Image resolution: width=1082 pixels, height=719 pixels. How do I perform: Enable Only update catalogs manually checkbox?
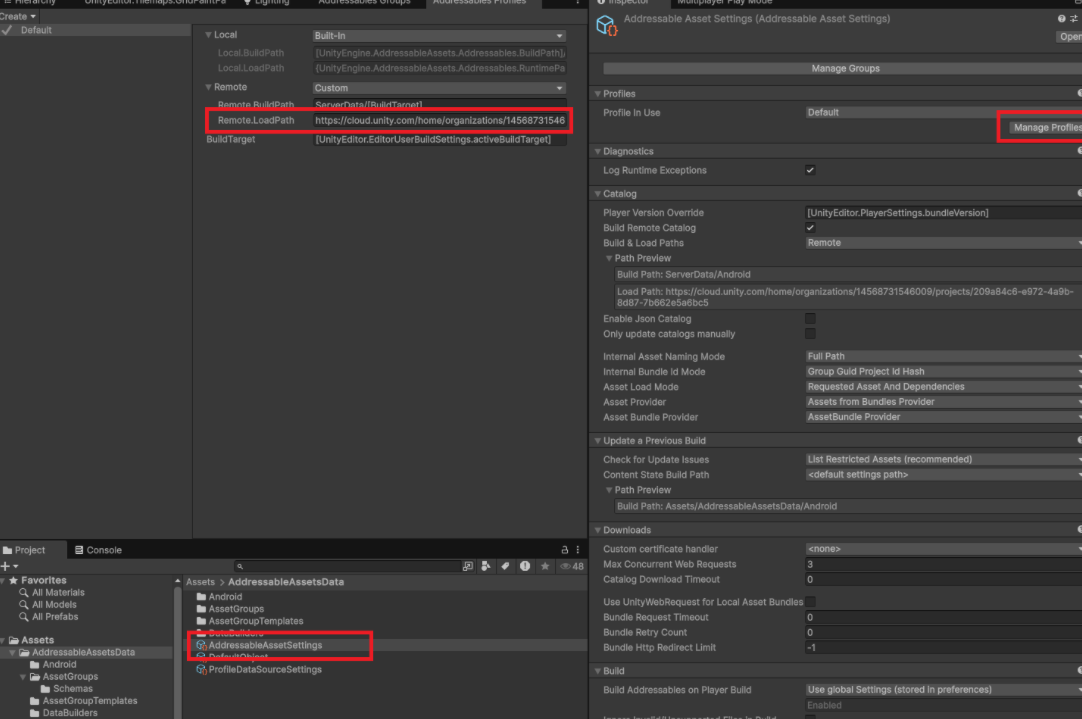coord(810,334)
